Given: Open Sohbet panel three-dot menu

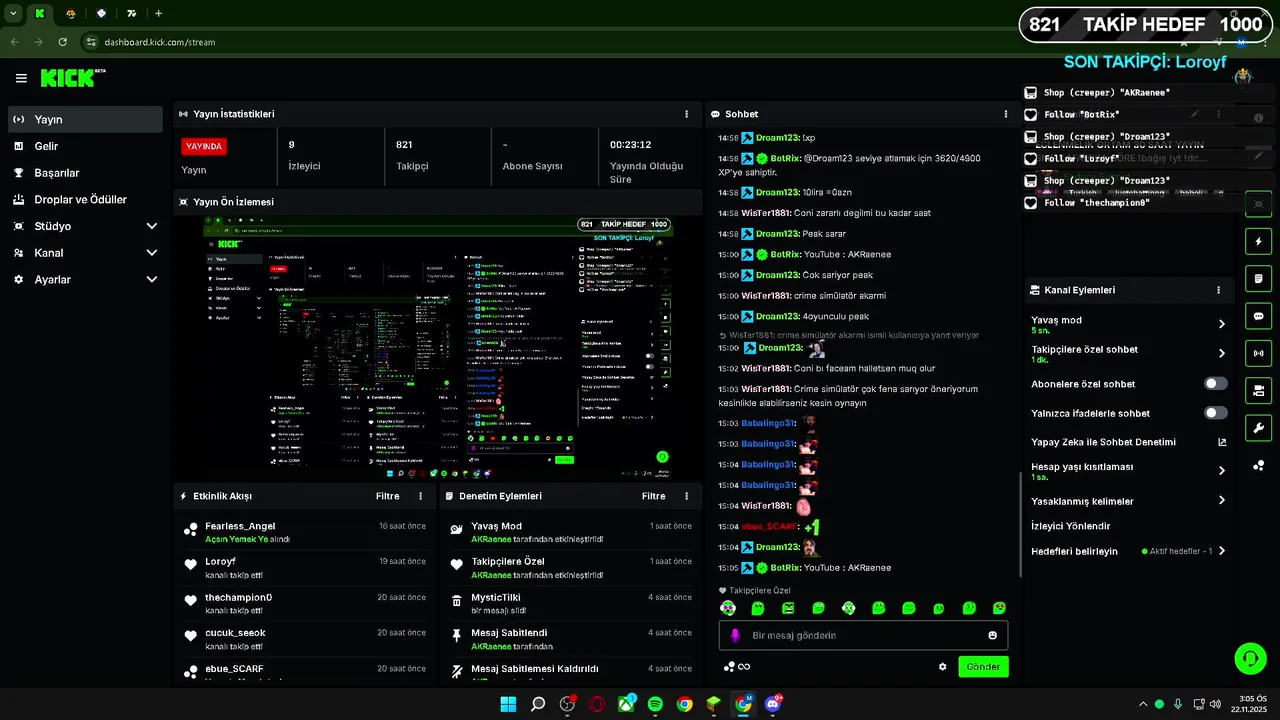Looking at the screenshot, I should point(1006,114).
